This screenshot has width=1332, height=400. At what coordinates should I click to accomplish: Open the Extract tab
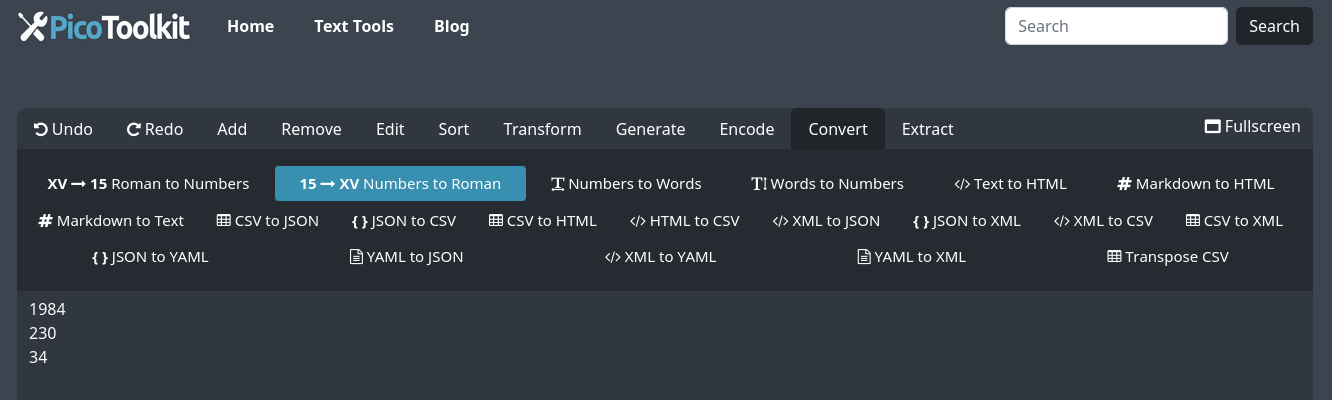[927, 129]
